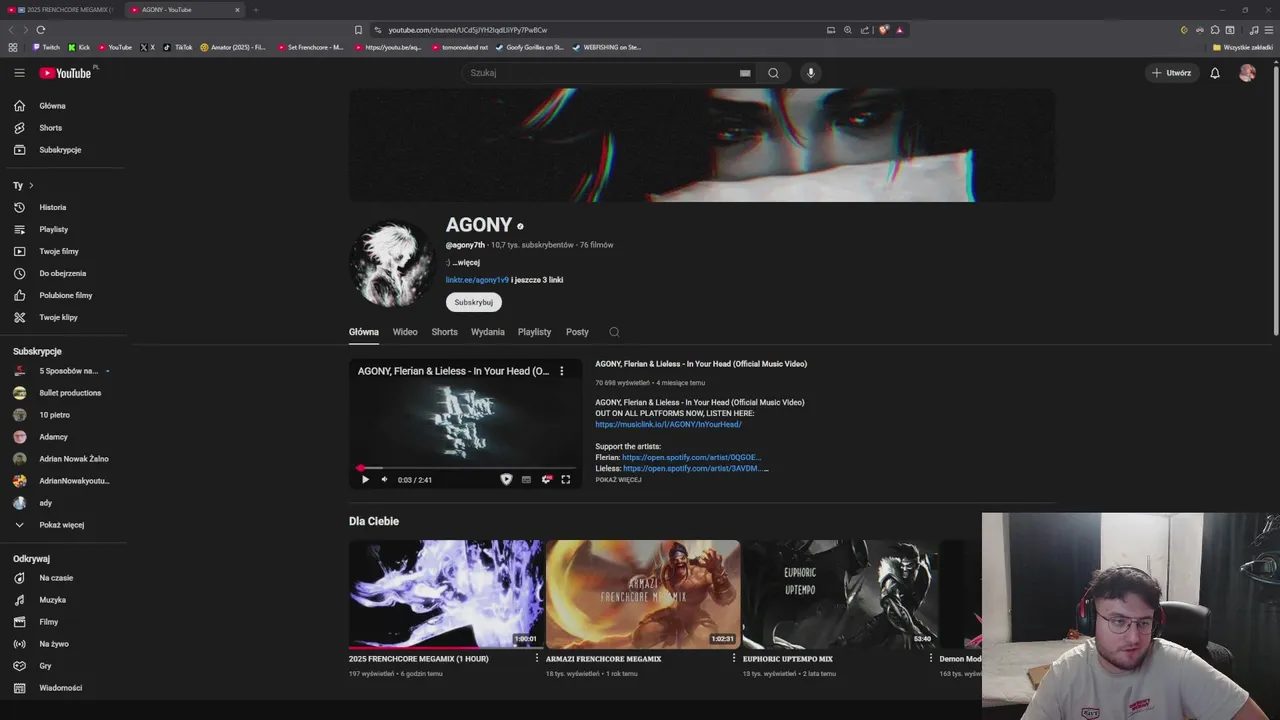This screenshot has width=1280, height=720.
Task: Toggle subtitles on the featured video
Action: [526, 480]
